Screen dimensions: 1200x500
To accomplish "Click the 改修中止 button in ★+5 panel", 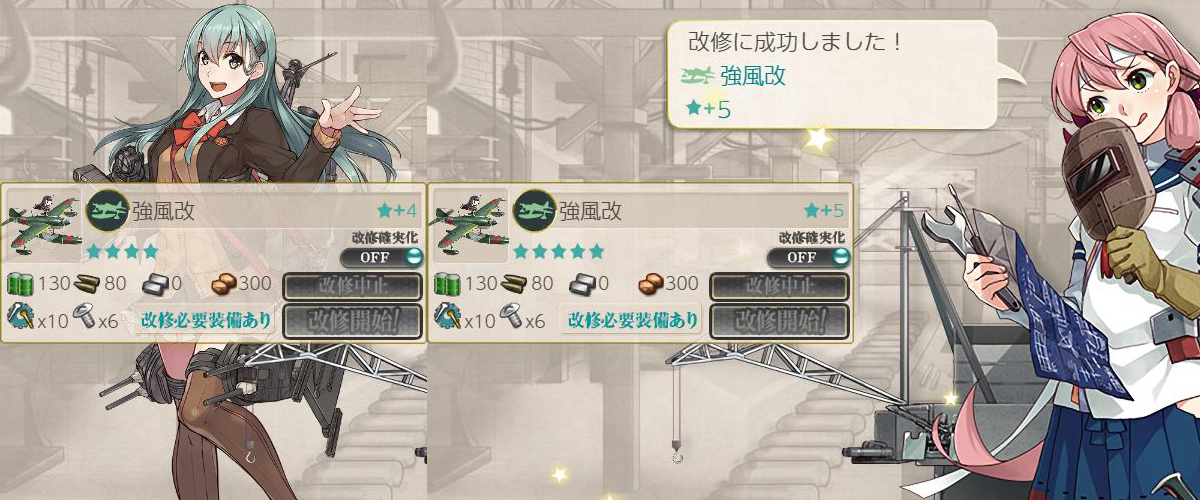I will (780, 285).
